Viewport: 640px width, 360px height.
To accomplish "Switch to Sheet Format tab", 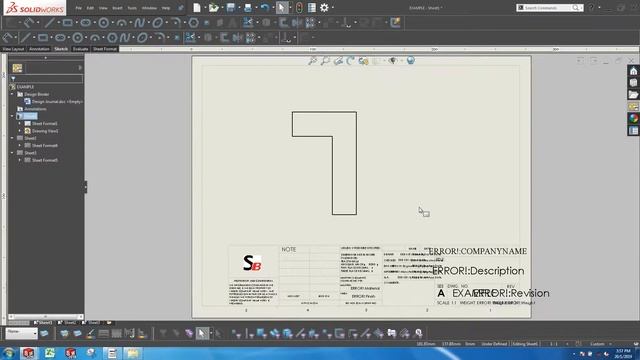I will coord(104,49).
